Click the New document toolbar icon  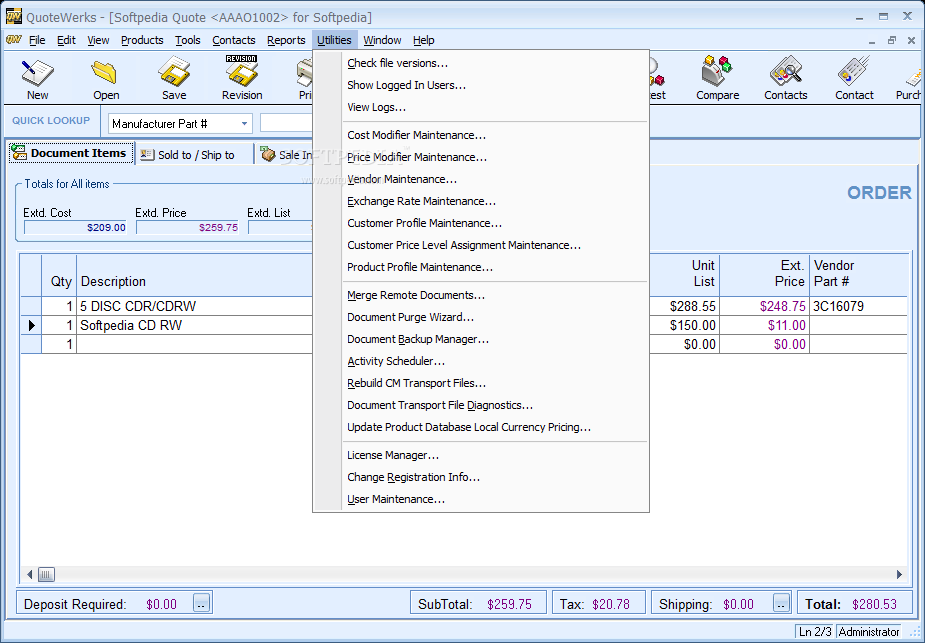coord(37,73)
